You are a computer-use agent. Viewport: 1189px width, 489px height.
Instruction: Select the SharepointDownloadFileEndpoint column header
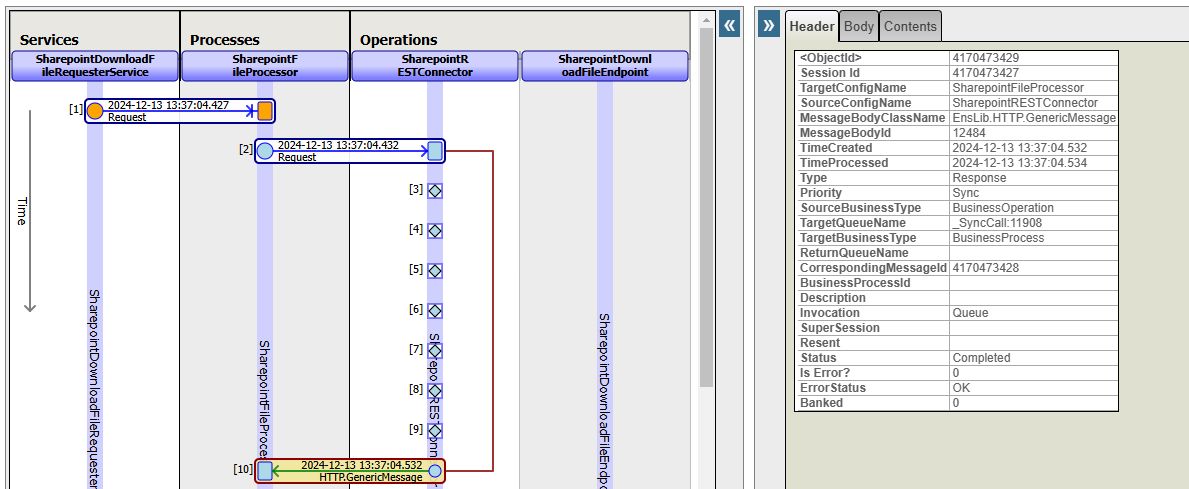pos(604,66)
